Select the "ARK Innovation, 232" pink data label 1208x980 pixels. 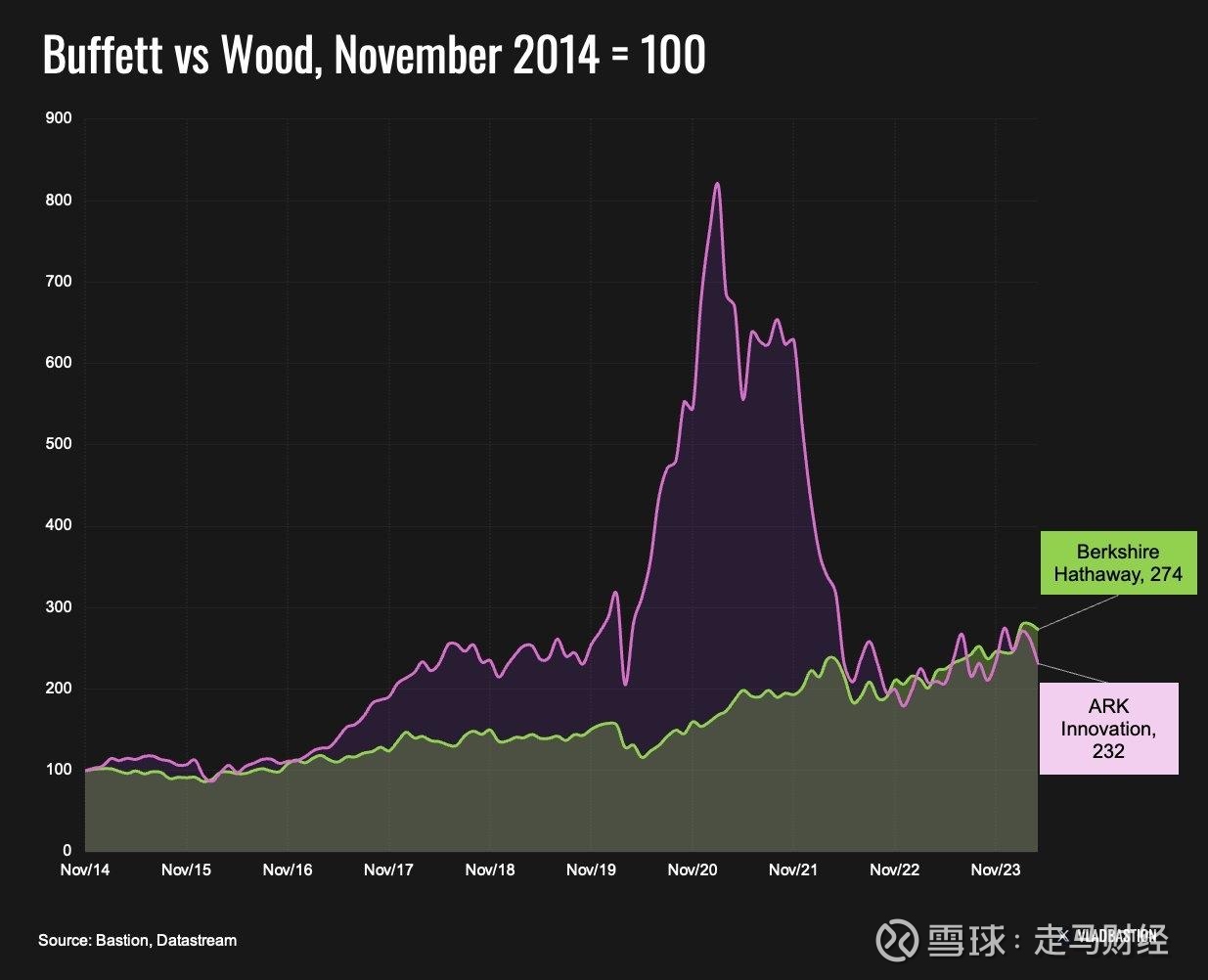point(1108,729)
